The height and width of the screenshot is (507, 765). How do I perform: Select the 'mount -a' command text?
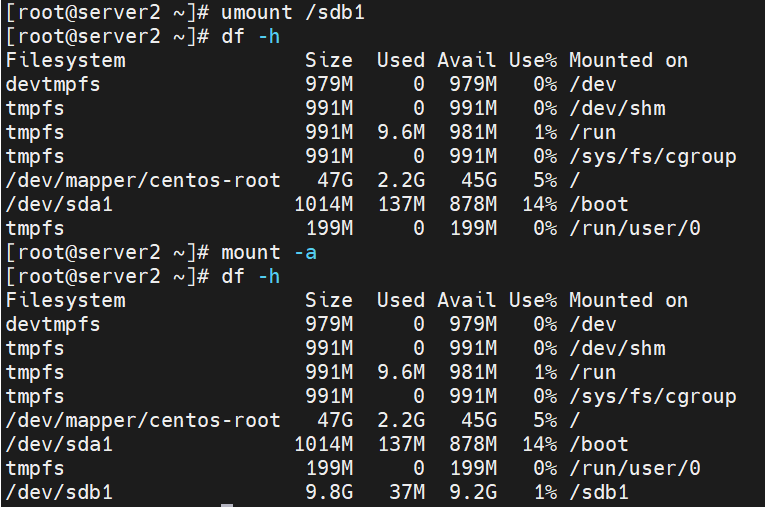(269, 253)
